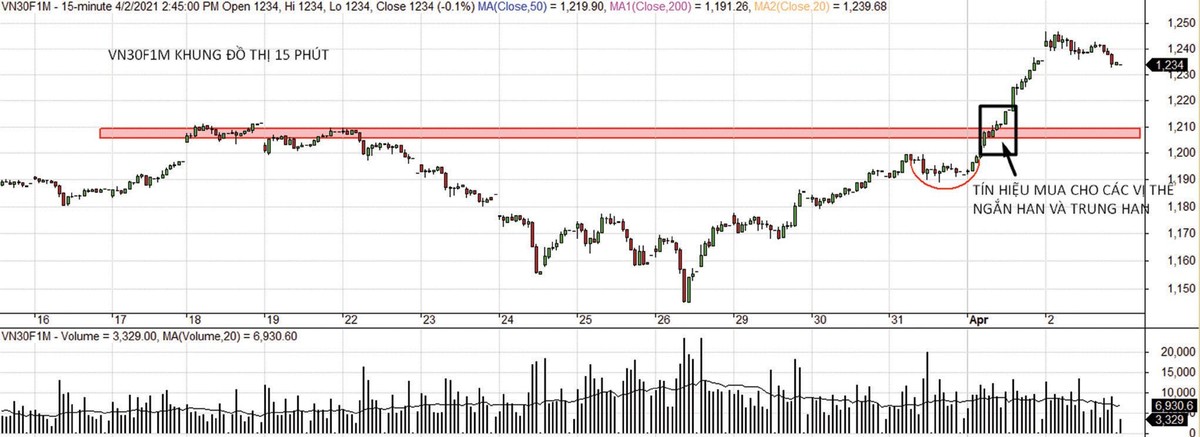Click the '26' date label on time axis
Image resolution: width=1200 pixels, height=437 pixels.
pyautogui.click(x=662, y=319)
